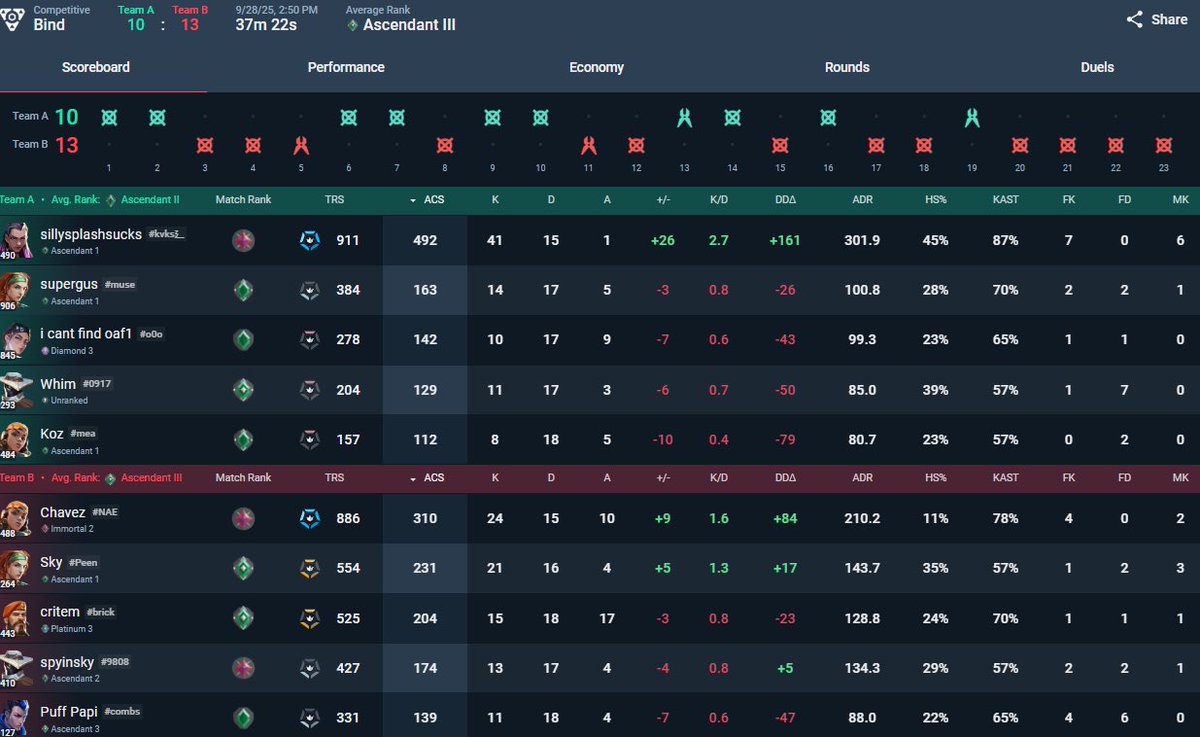This screenshot has height=737, width=1200.
Task: Open the Scoreboard tab
Action: tap(96, 67)
